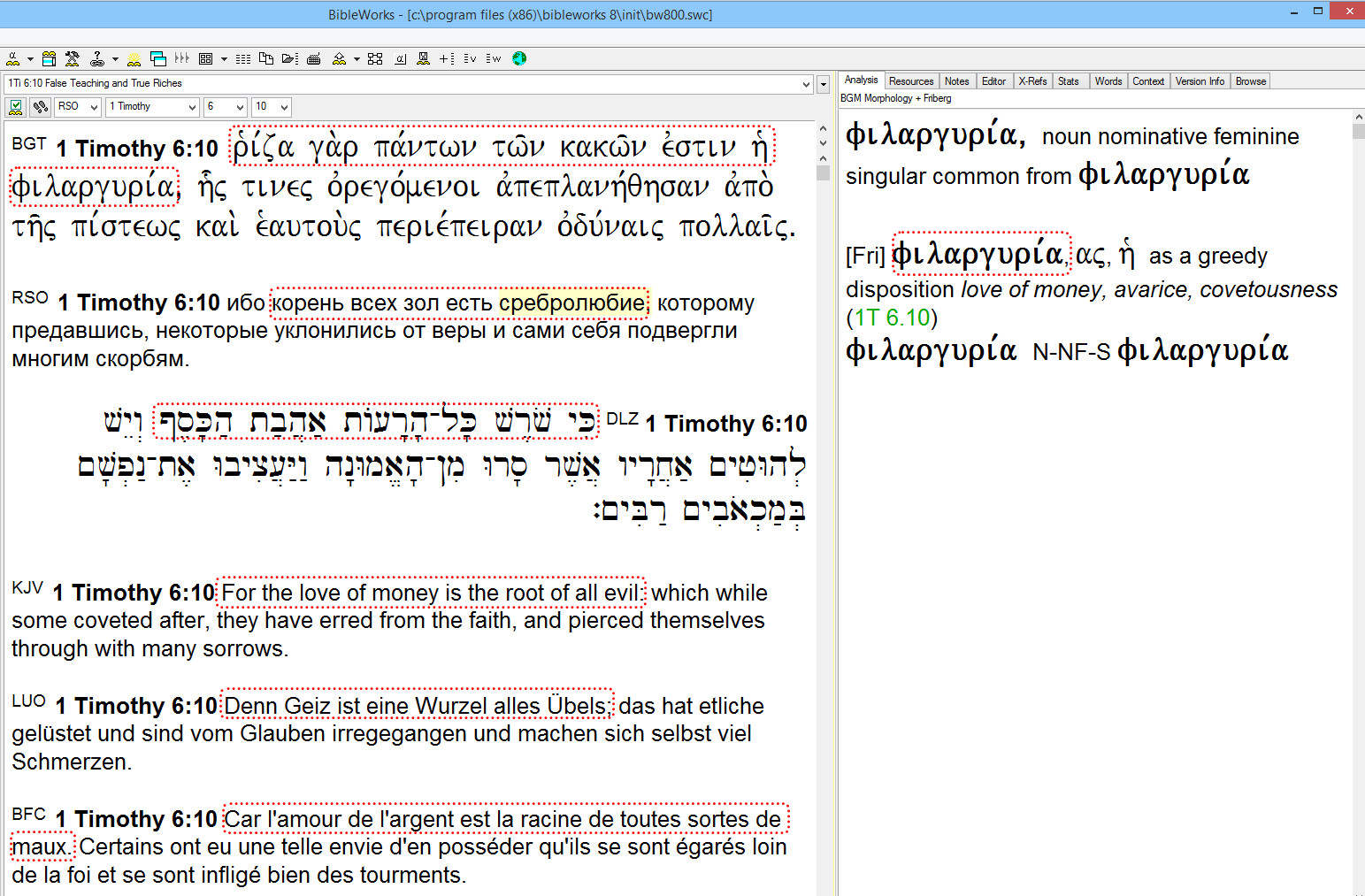
Task: Click the copy pages toolbar icon
Action: (266, 58)
